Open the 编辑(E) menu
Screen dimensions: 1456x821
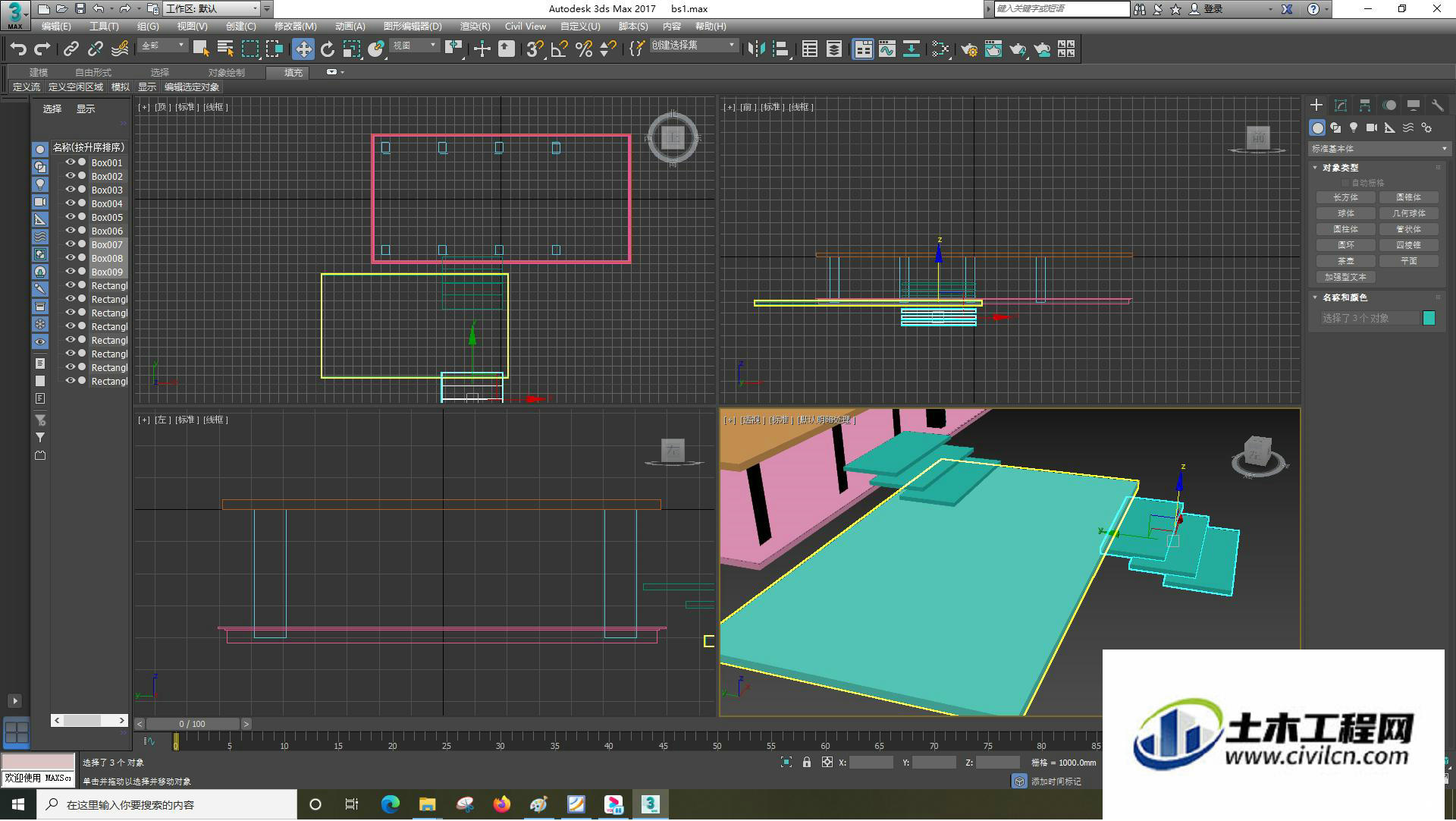(x=56, y=26)
